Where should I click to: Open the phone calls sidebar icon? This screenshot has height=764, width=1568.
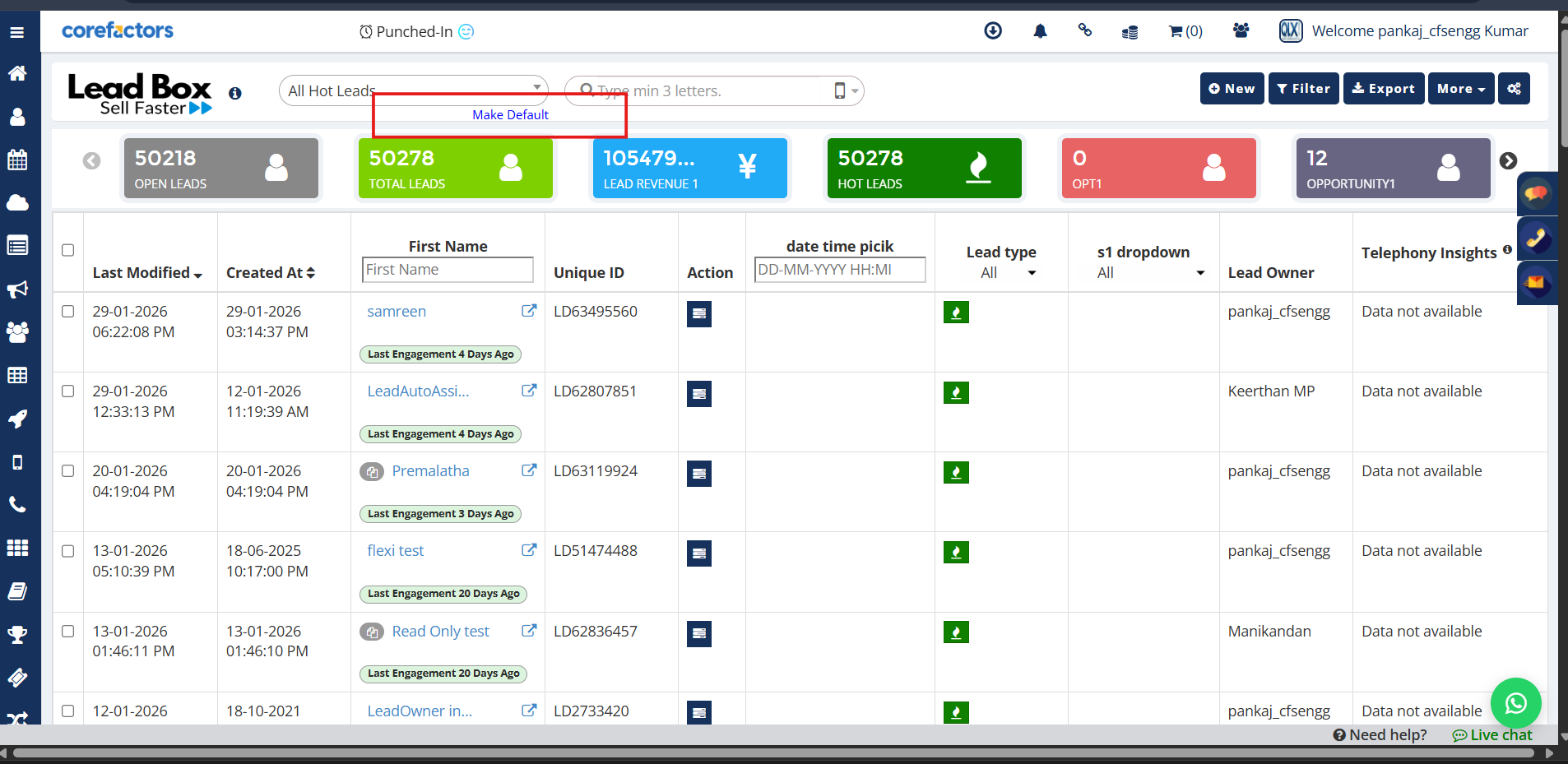(x=17, y=504)
